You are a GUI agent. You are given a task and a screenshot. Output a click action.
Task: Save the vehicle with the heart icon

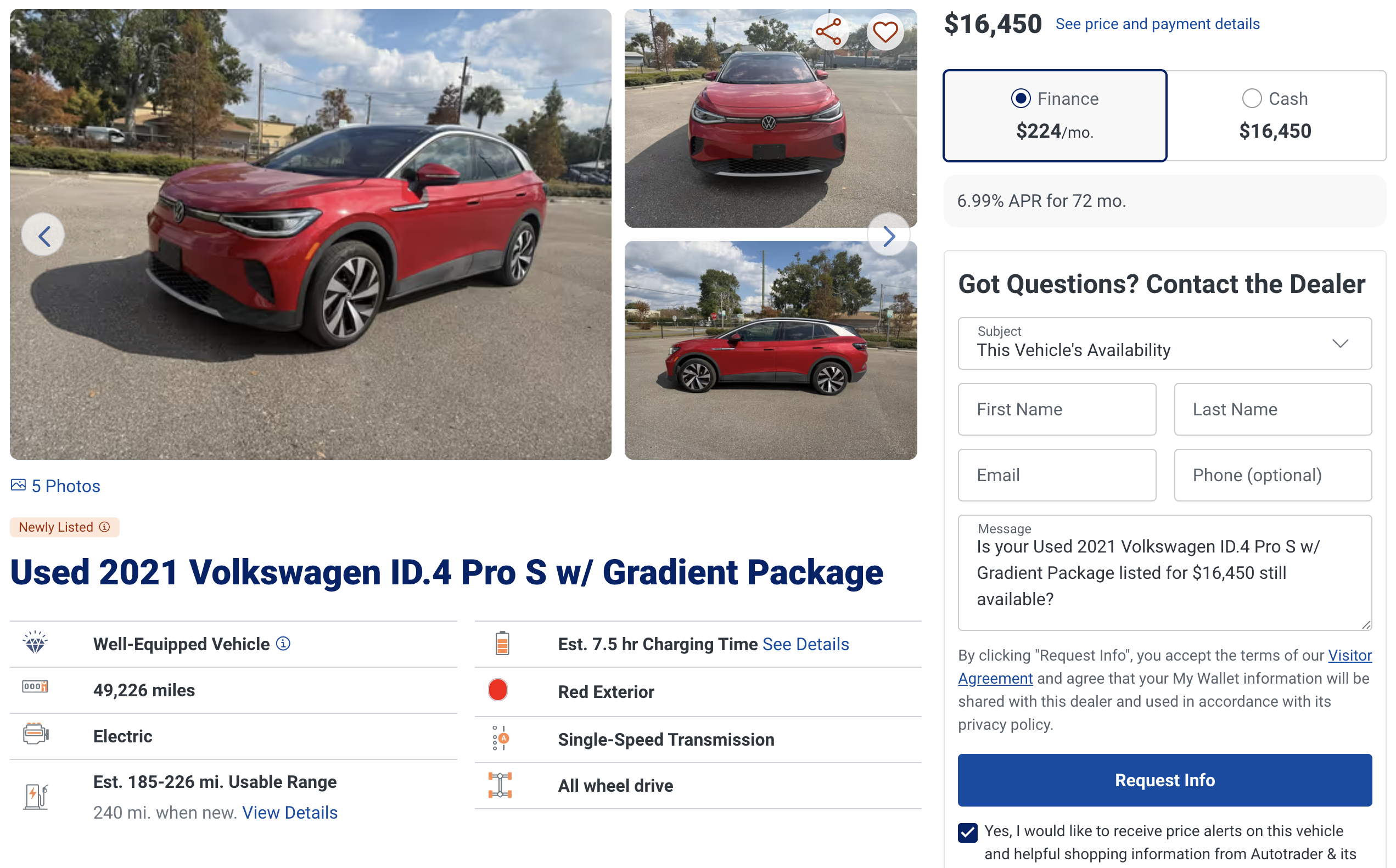[x=884, y=32]
